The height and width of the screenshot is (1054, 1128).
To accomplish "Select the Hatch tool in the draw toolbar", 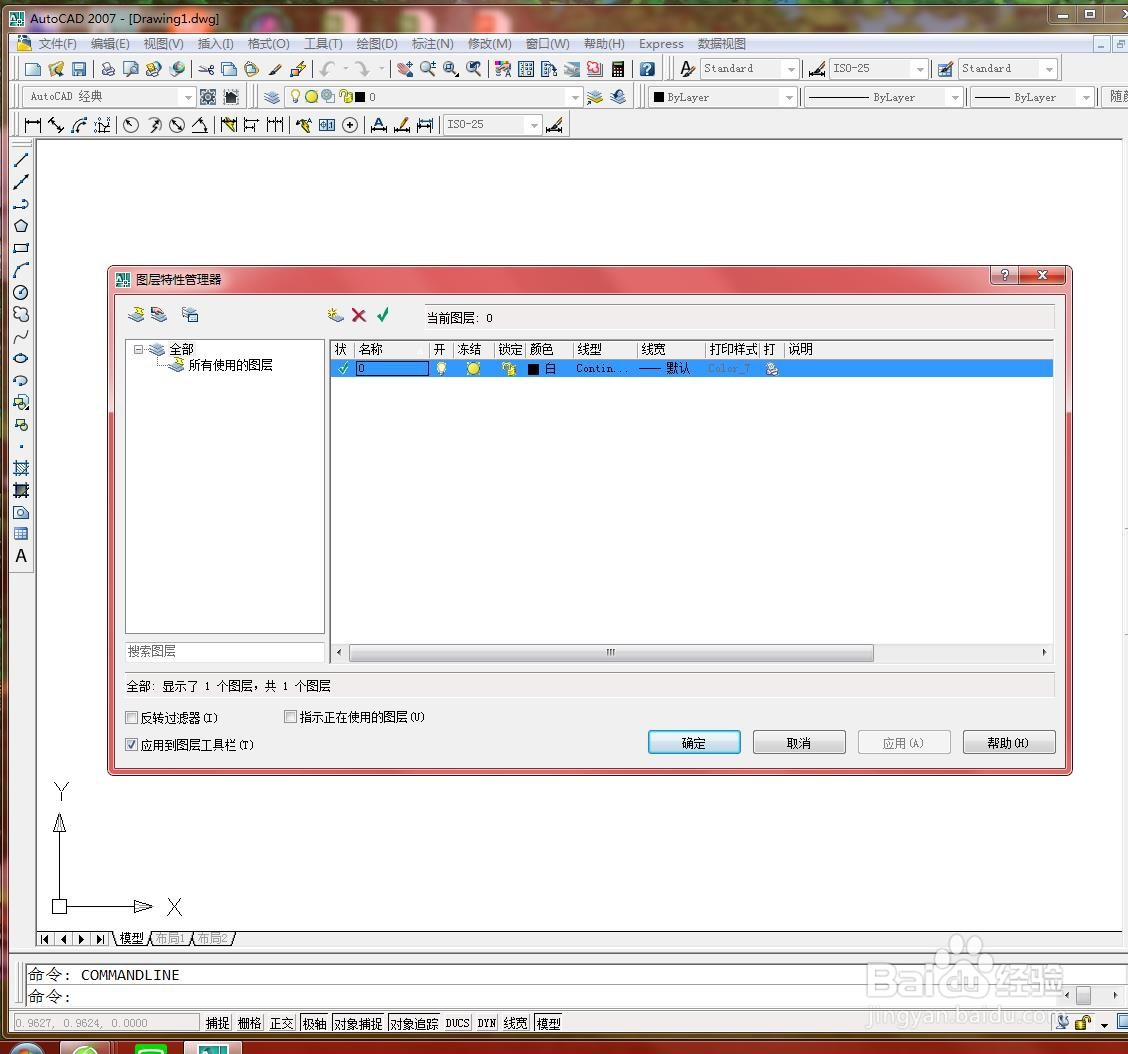I will [21, 468].
